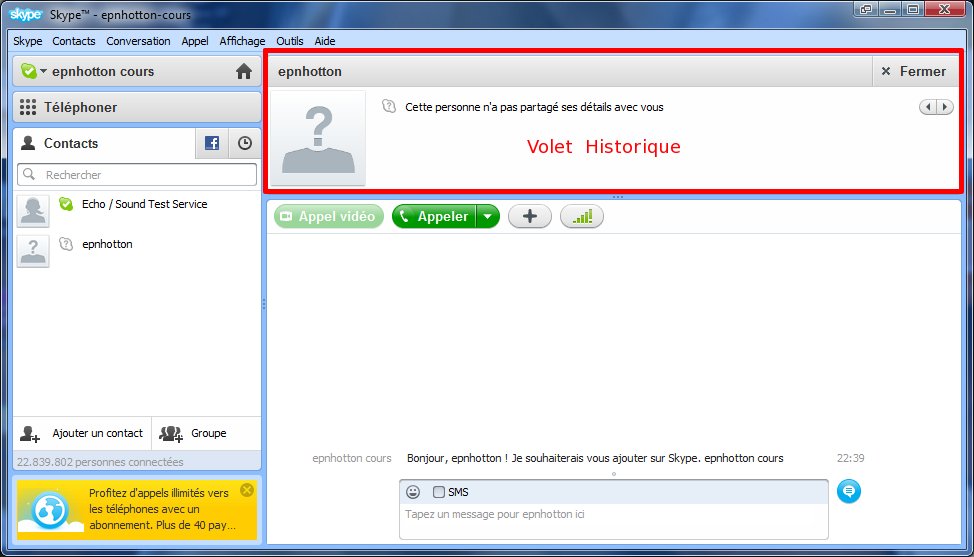
Task: Open the Contacts menu in the menu bar
Action: 74,41
